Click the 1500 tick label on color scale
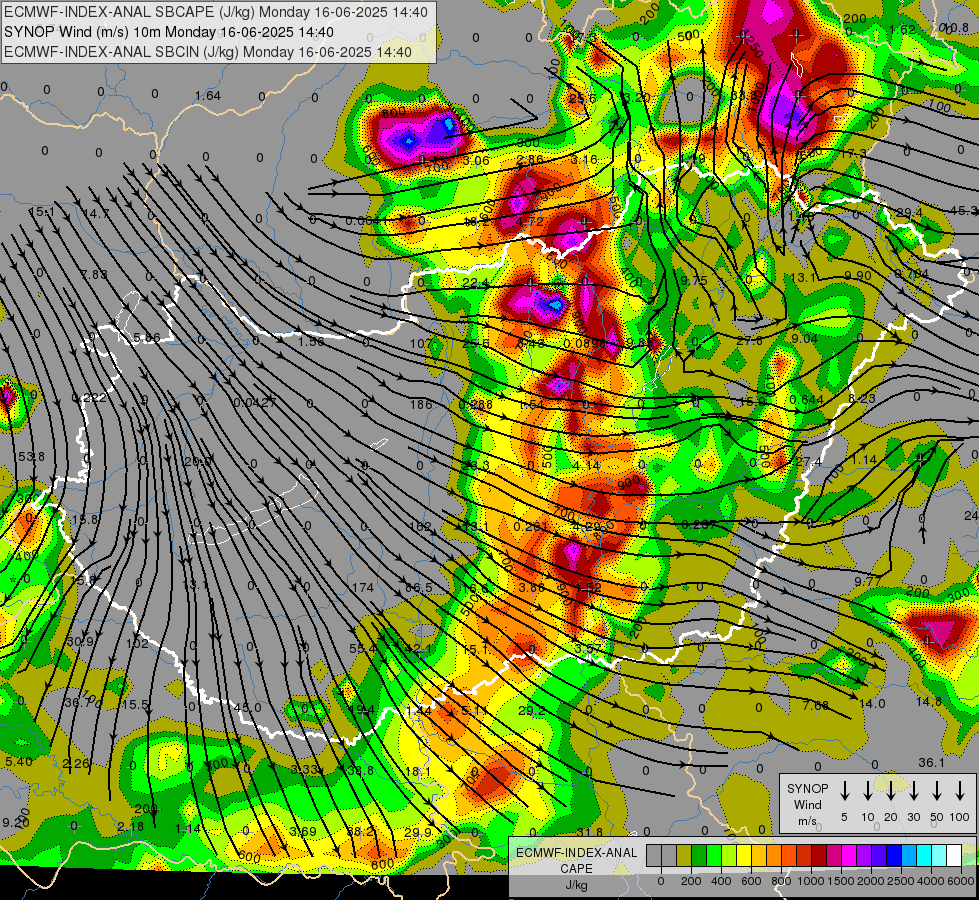 (841, 881)
